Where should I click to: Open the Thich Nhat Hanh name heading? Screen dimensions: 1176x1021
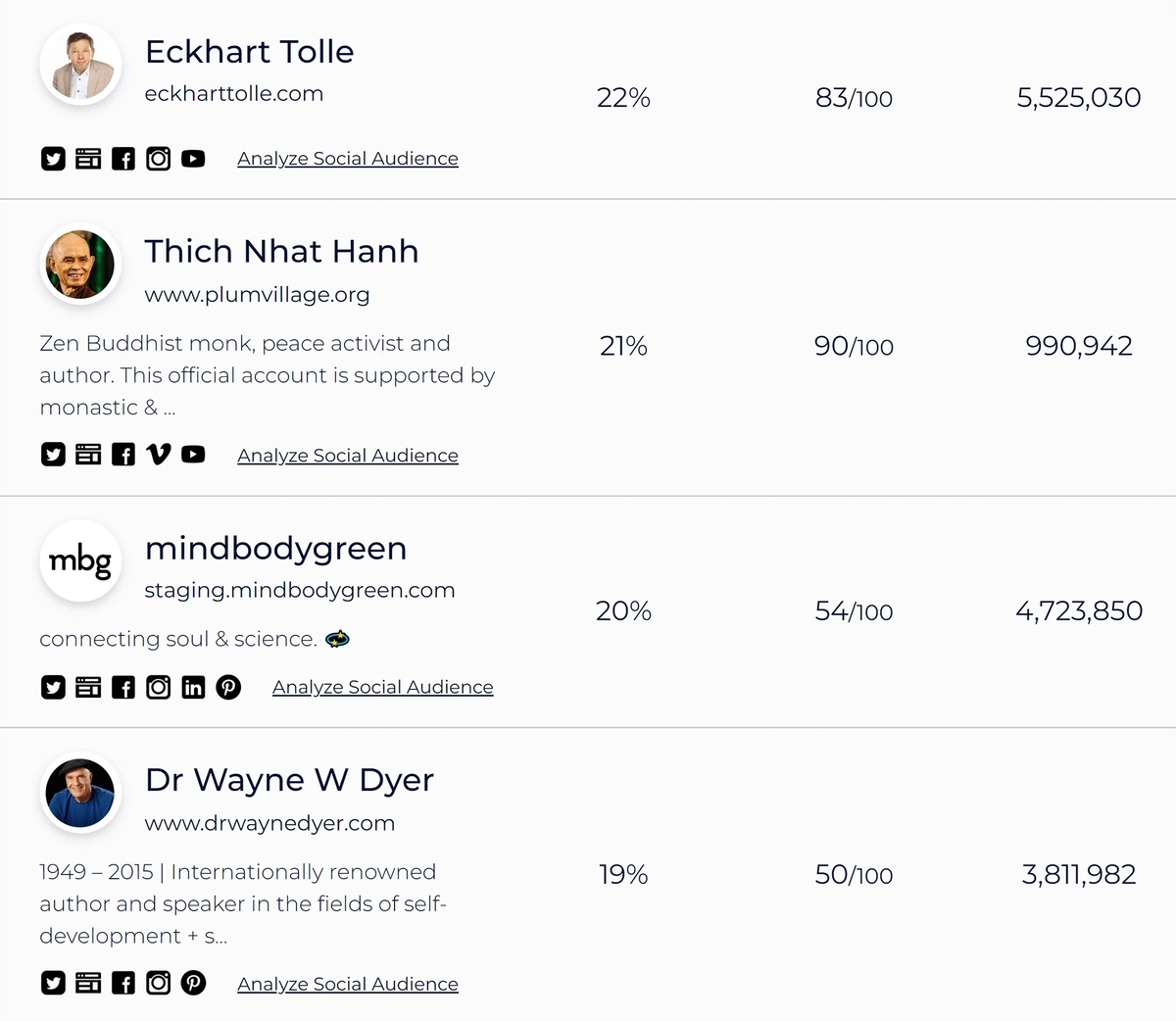click(282, 252)
